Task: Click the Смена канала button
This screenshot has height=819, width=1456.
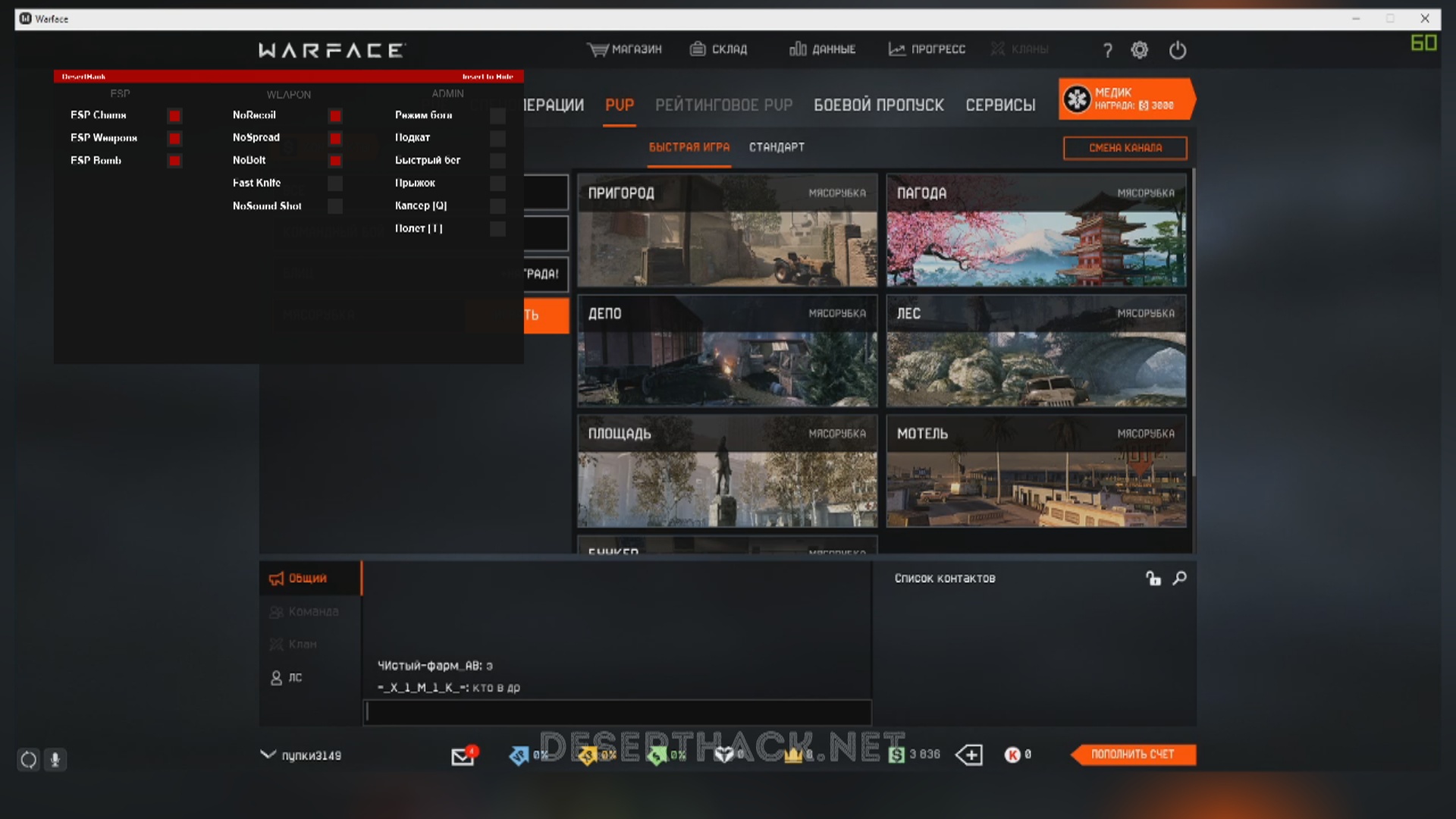Action: (x=1125, y=148)
